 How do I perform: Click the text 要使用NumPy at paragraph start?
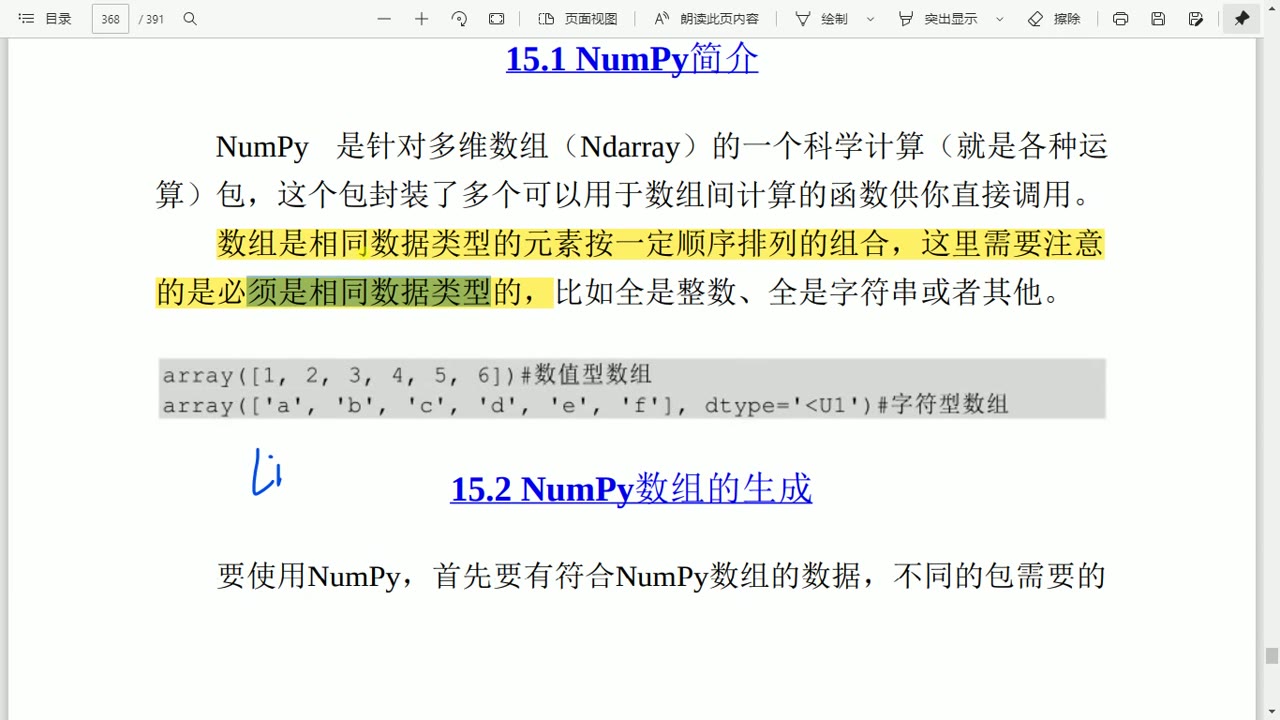[x=308, y=576]
